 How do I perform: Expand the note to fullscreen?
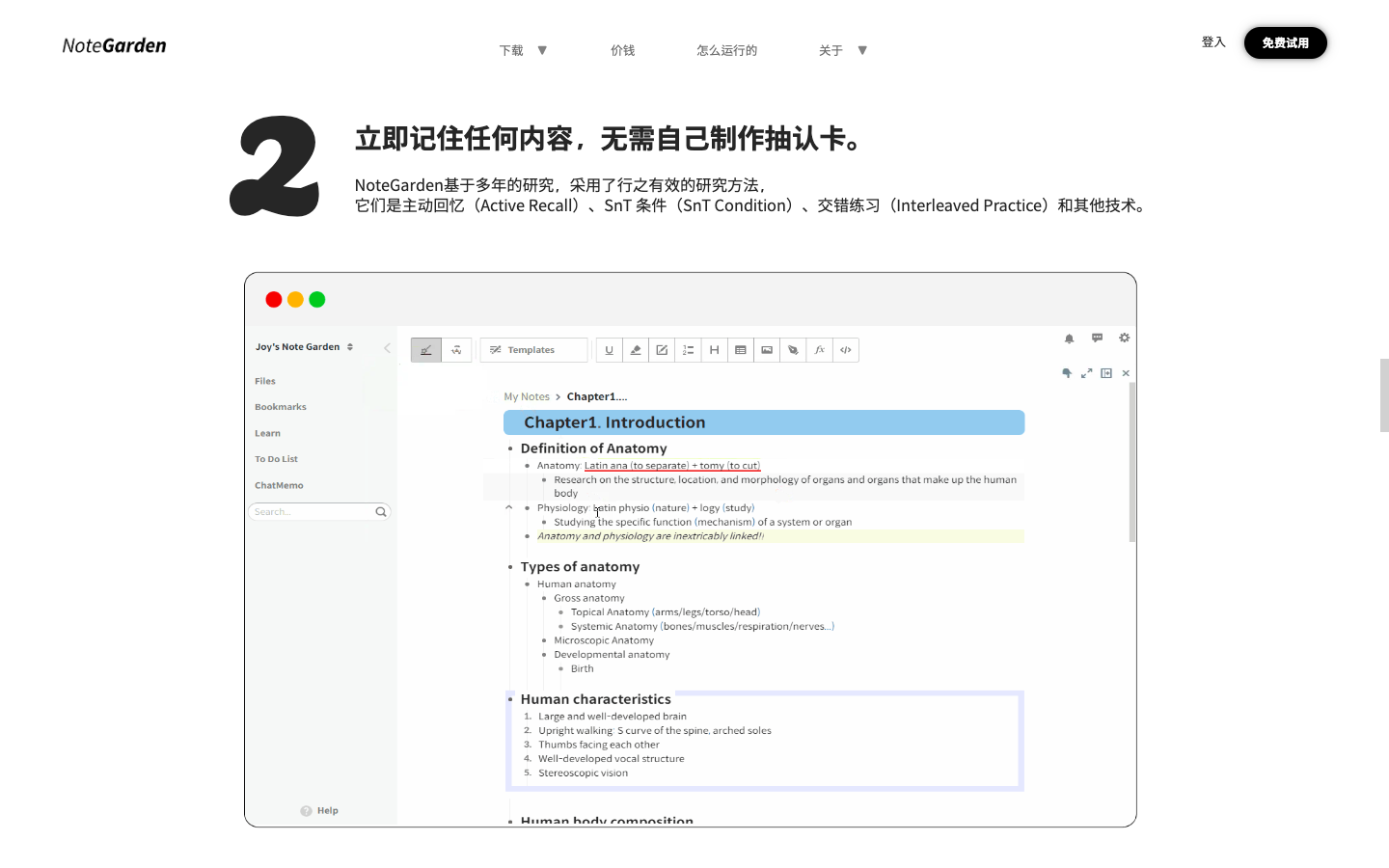pyautogui.click(x=1086, y=373)
